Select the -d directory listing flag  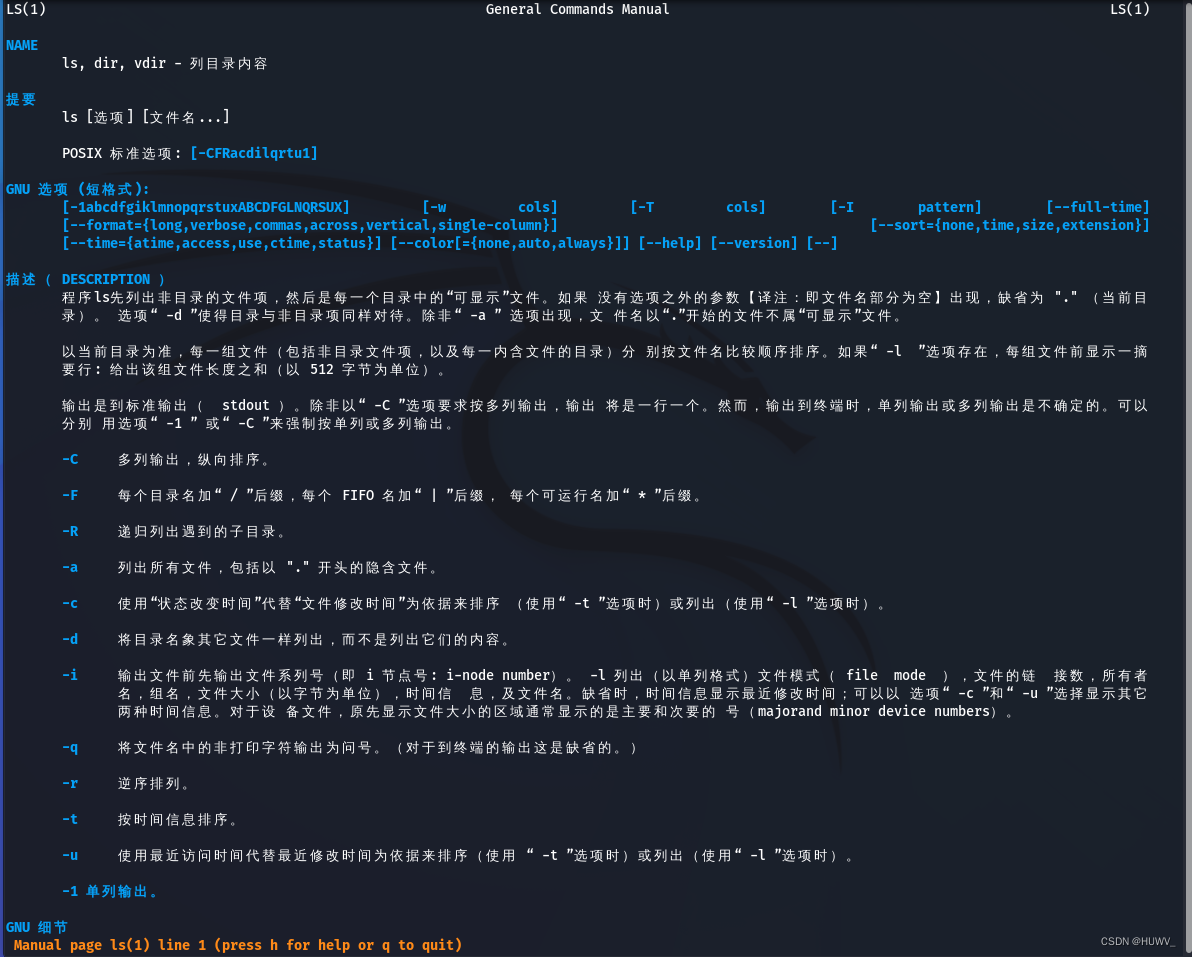70,639
